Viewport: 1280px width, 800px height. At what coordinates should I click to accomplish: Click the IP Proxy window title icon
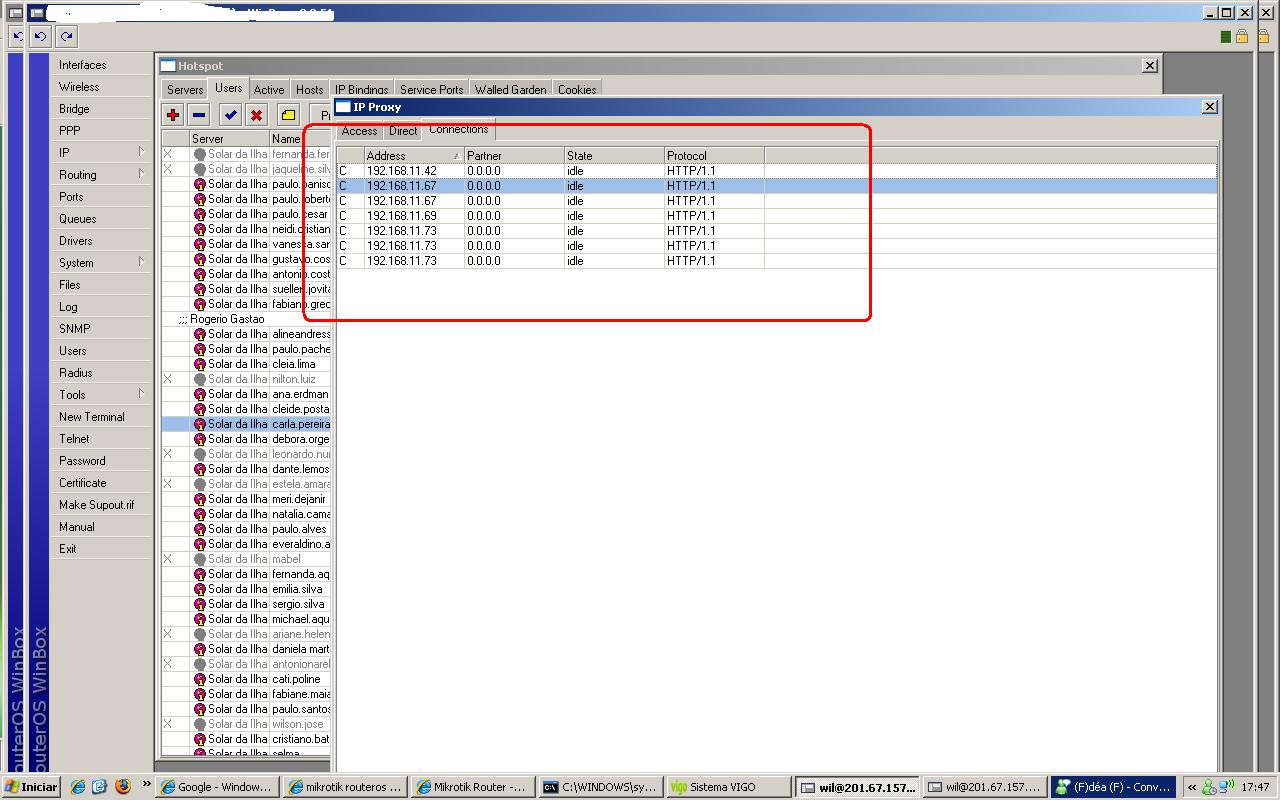tap(344, 107)
